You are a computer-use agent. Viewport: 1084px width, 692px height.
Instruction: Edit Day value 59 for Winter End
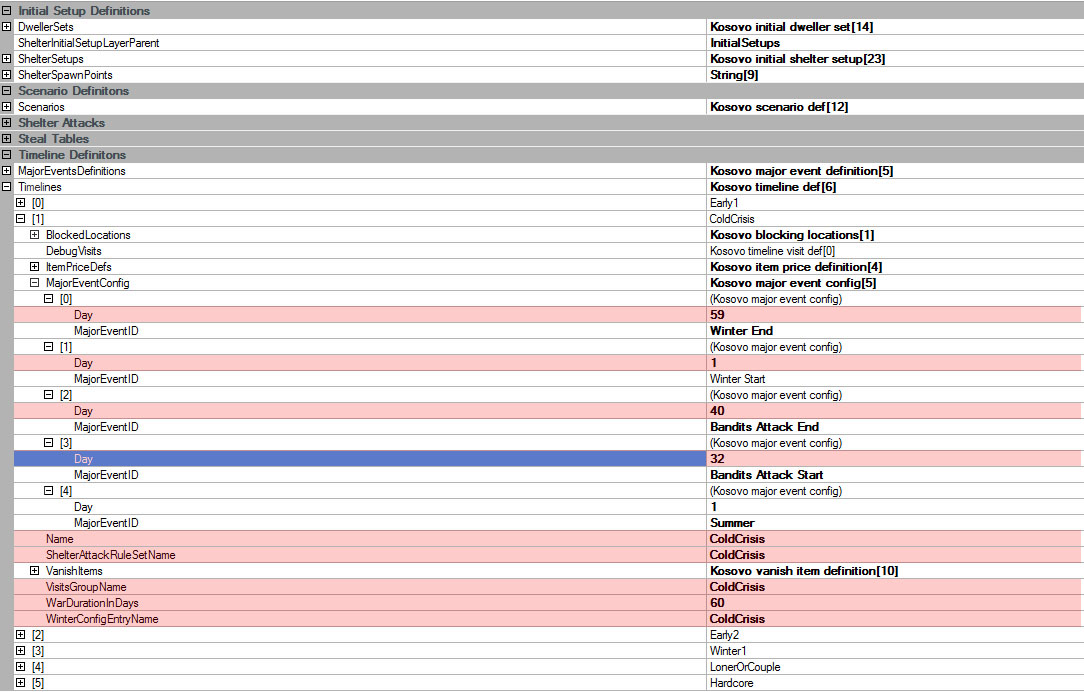895,315
